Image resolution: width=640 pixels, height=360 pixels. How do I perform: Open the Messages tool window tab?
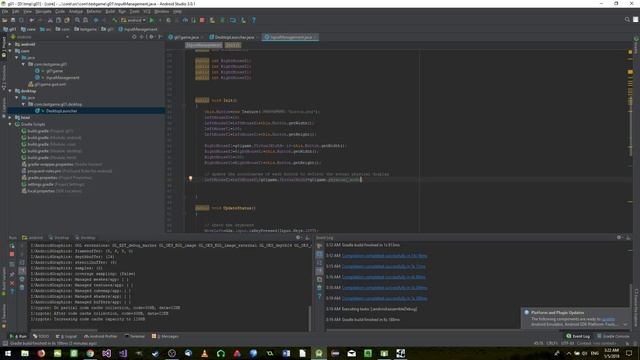tap(165, 336)
